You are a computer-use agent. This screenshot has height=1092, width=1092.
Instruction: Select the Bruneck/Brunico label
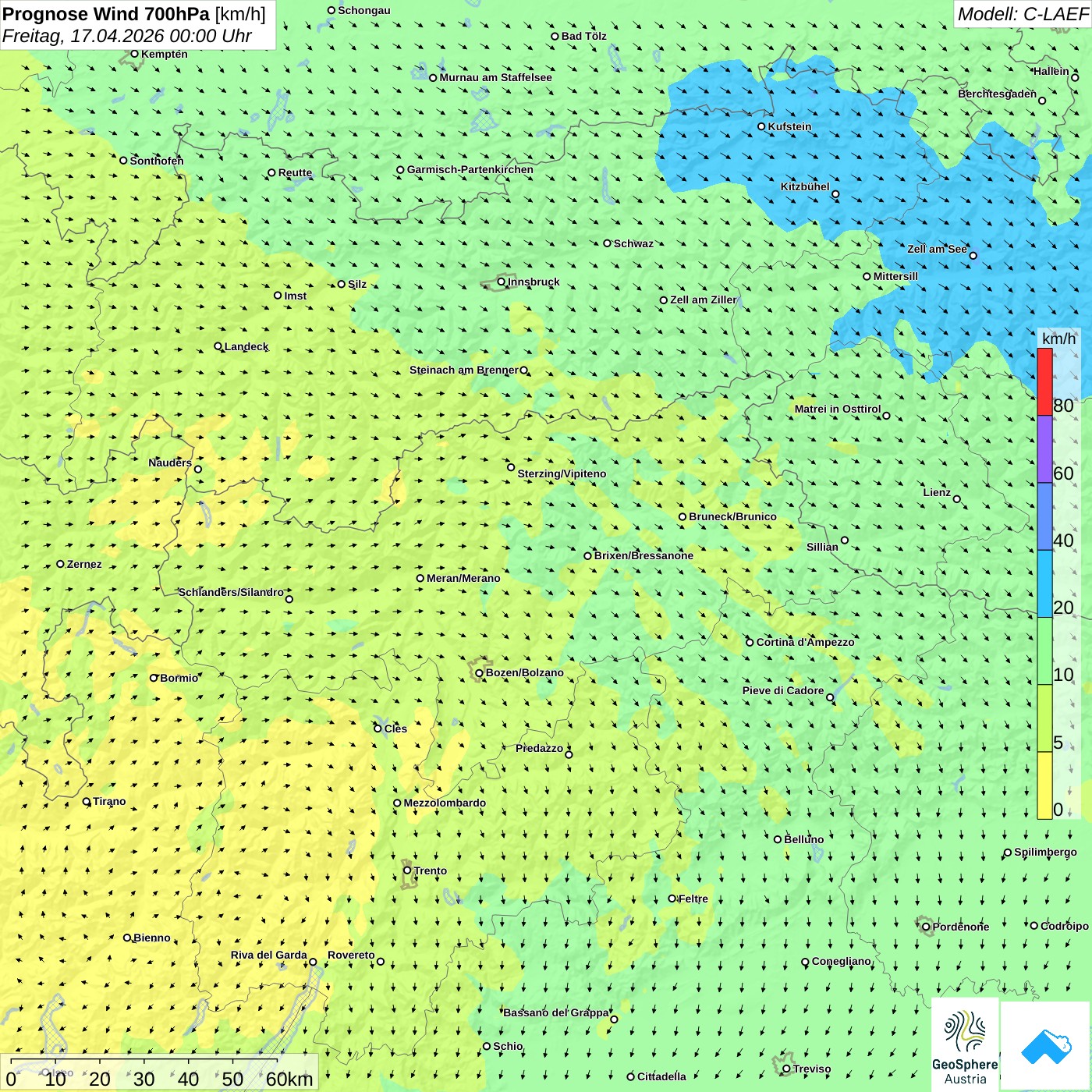click(x=732, y=516)
